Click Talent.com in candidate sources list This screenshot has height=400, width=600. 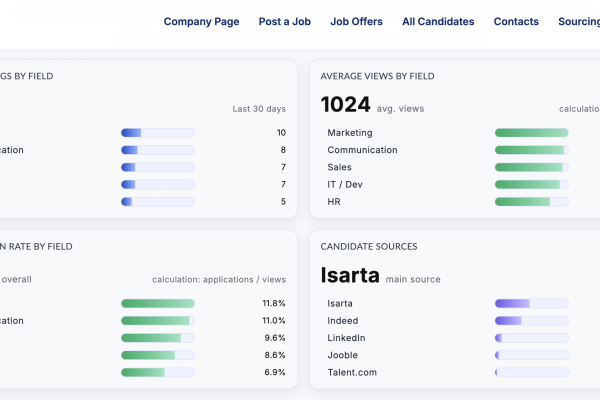click(351, 372)
